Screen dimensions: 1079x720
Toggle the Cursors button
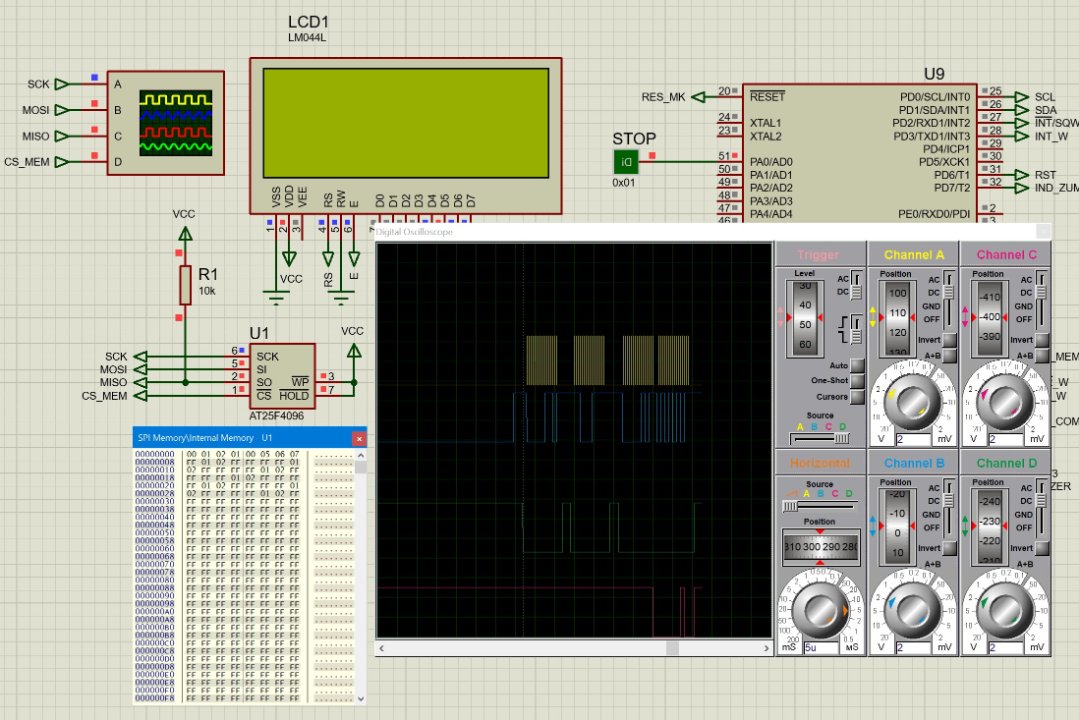(857, 397)
